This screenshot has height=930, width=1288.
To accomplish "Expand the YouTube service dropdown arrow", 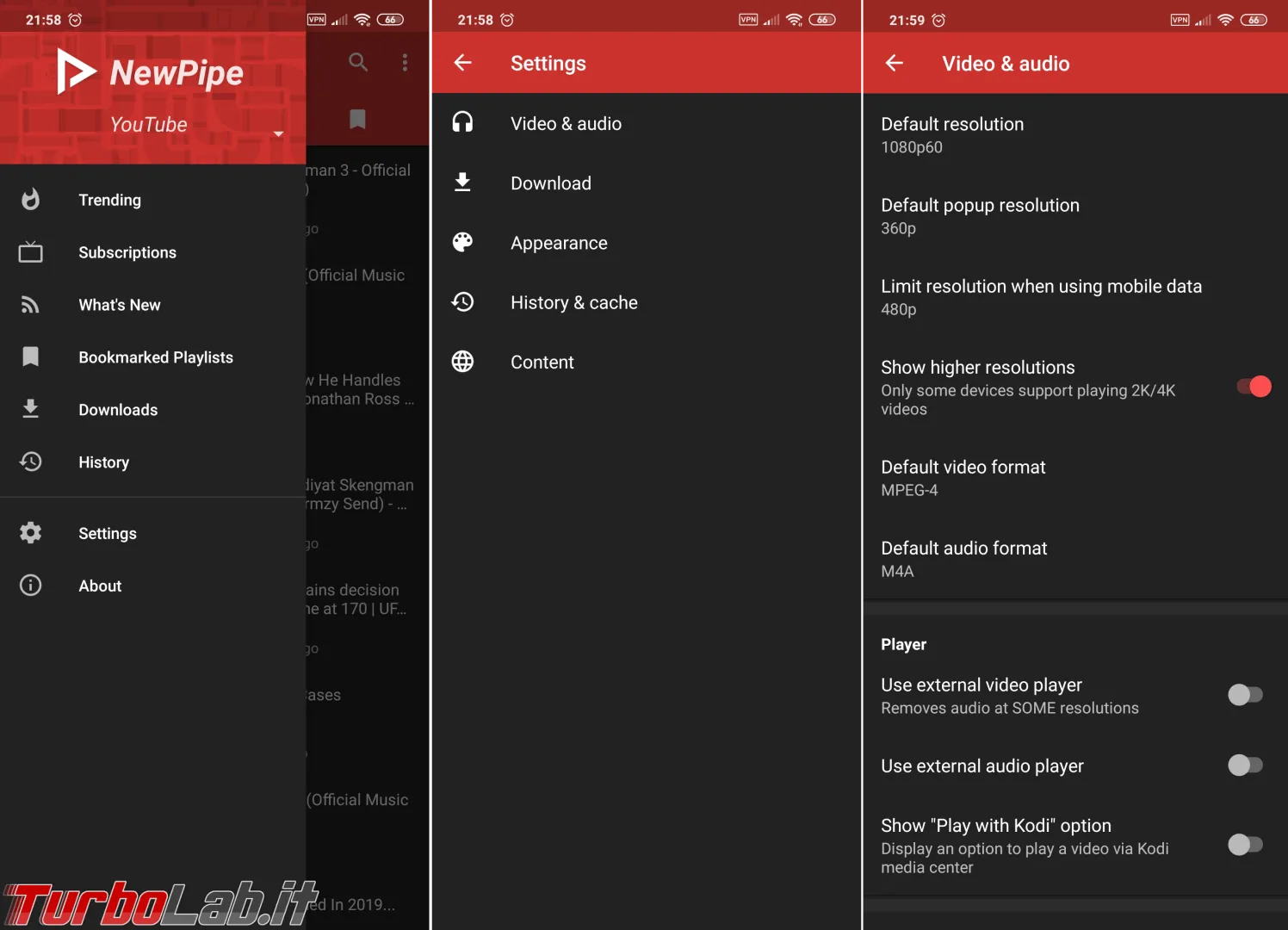I will point(278,134).
